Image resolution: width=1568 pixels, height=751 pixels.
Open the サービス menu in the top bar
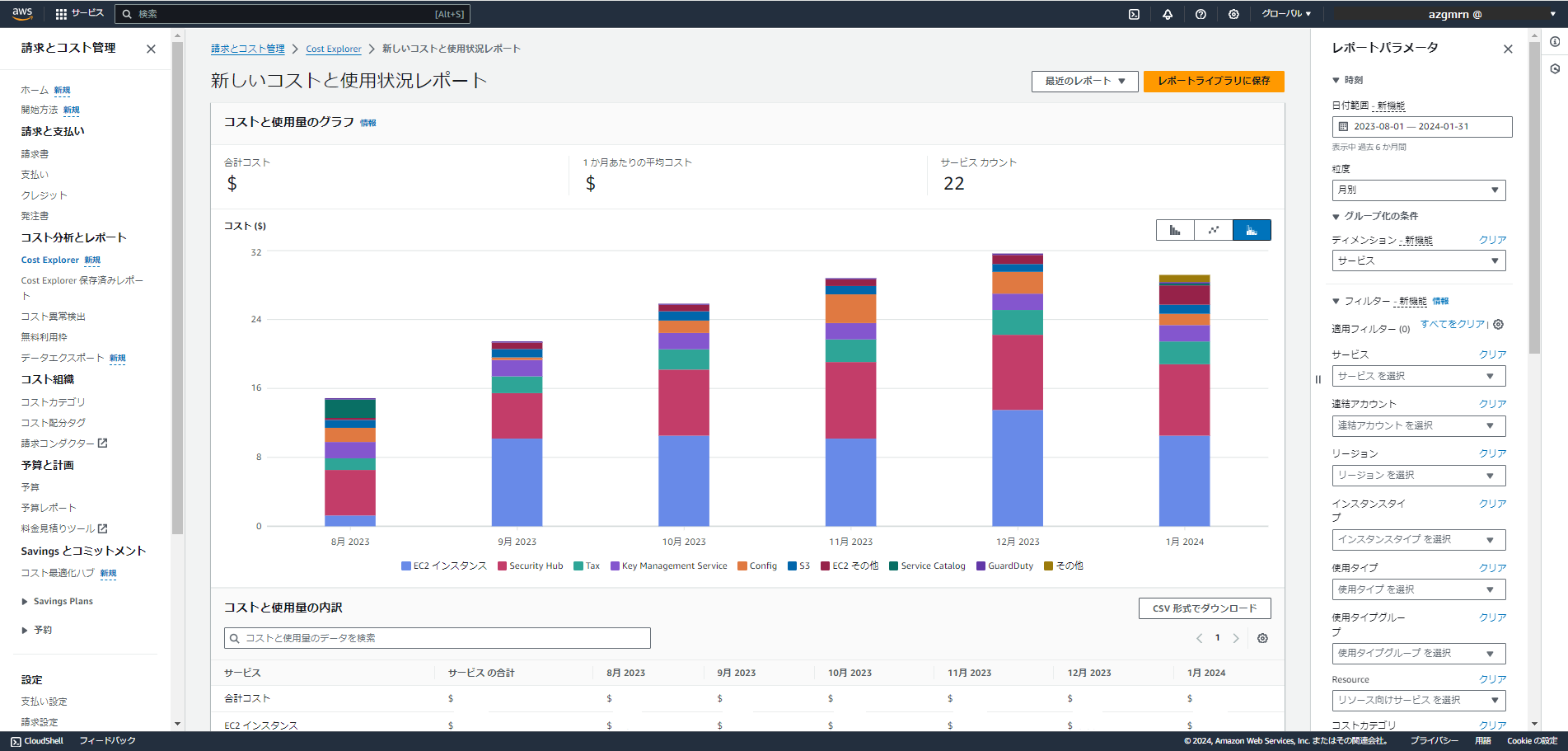[x=79, y=13]
